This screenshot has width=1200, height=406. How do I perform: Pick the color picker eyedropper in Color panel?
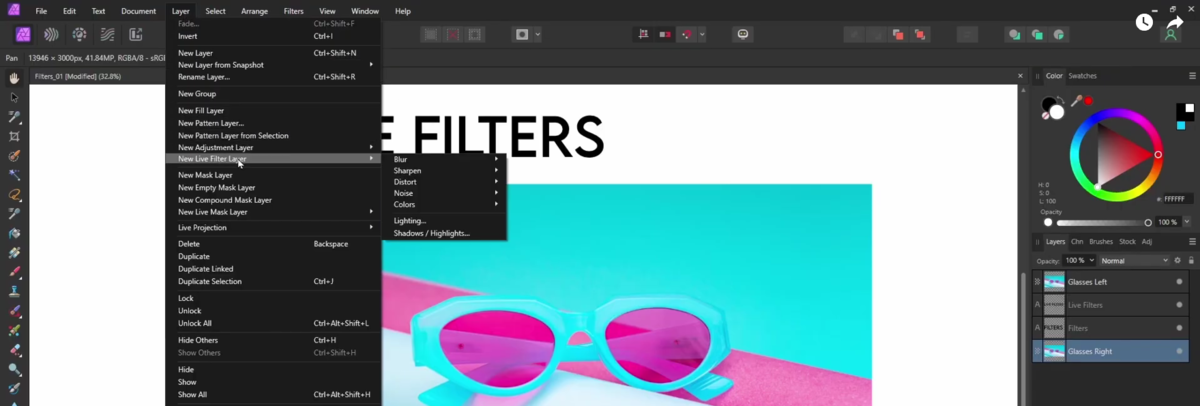[1076, 101]
